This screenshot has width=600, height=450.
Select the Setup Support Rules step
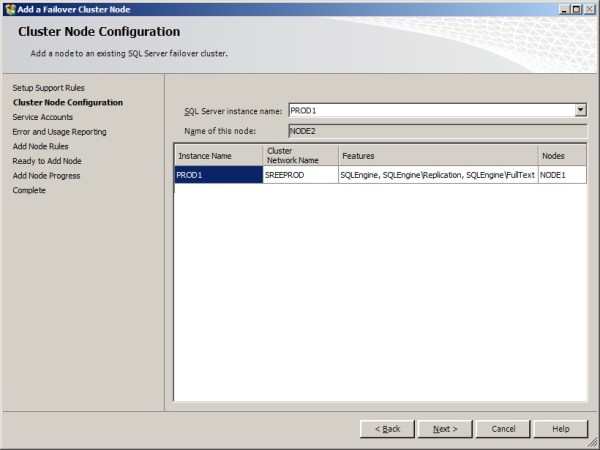pyautogui.click(x=55, y=88)
